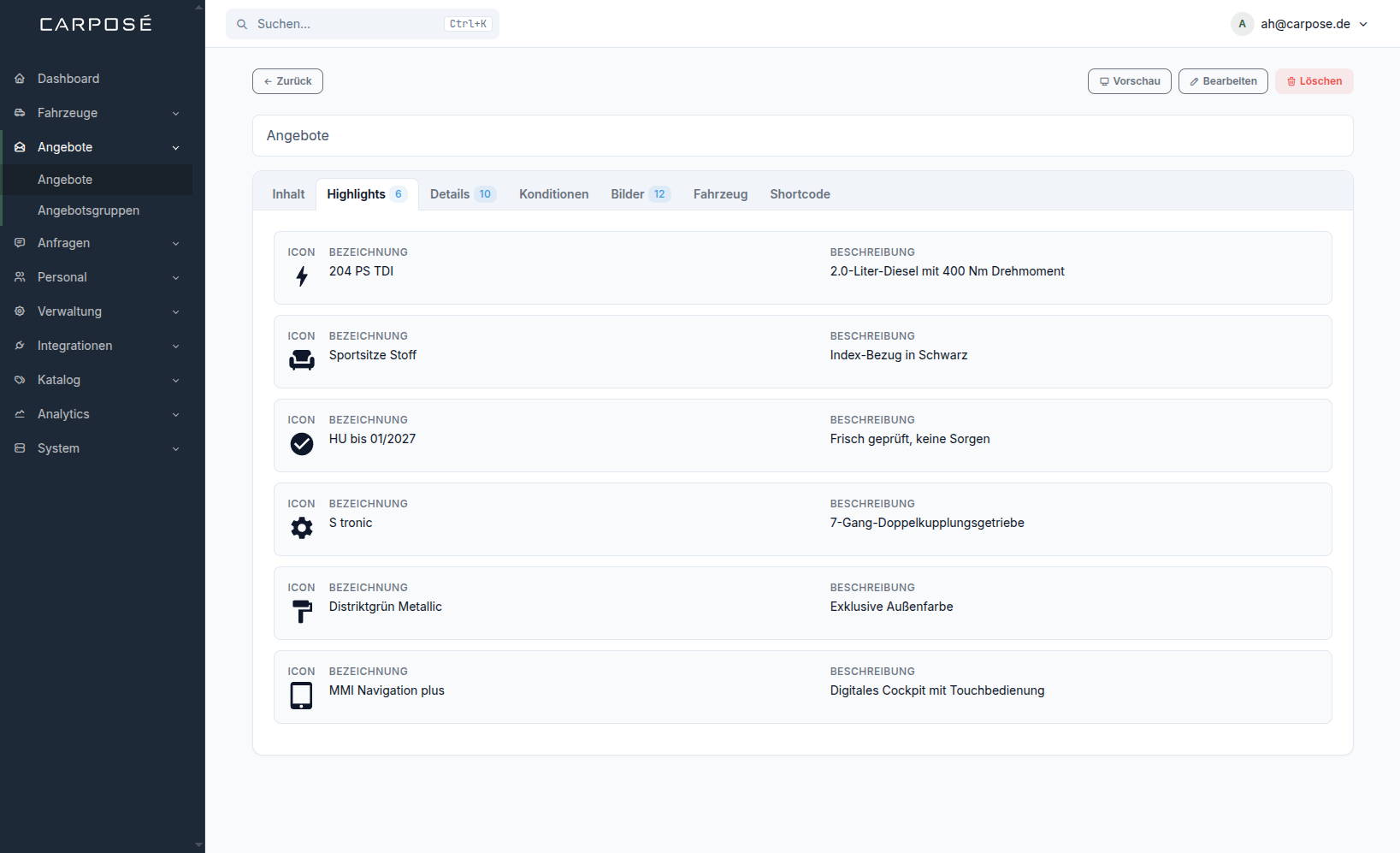Open the Shortcode tab
This screenshot has width=1400, height=853.
click(x=800, y=194)
